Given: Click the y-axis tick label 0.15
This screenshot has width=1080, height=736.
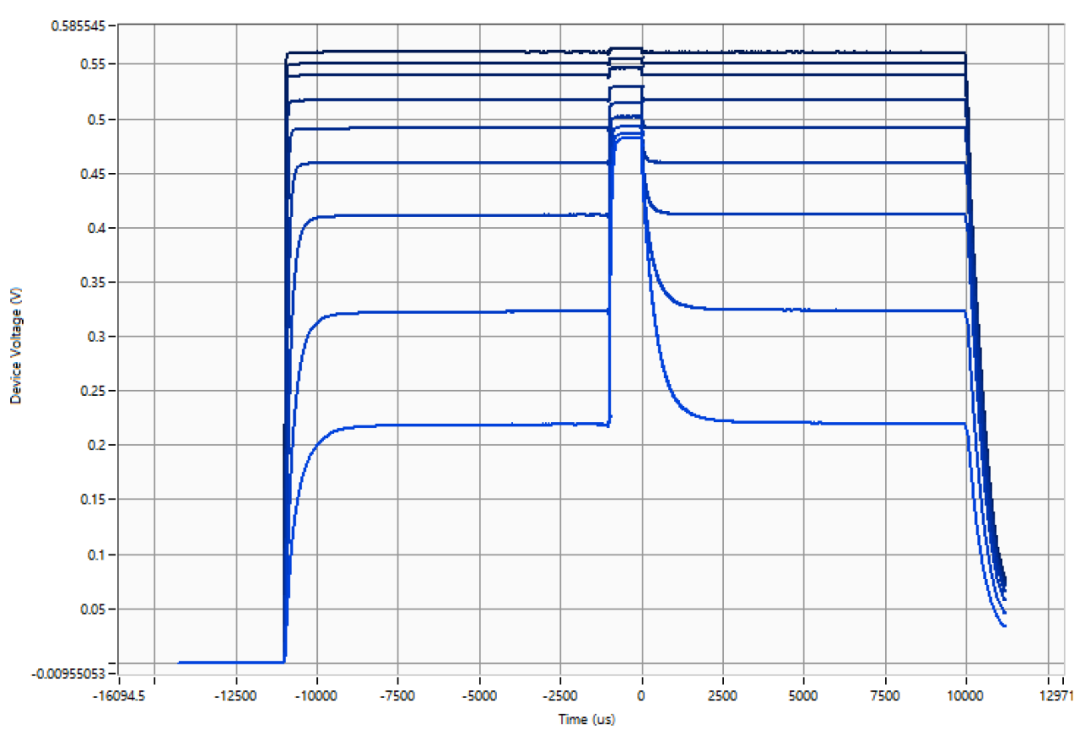Looking at the screenshot, I should pyautogui.click(x=94, y=500).
